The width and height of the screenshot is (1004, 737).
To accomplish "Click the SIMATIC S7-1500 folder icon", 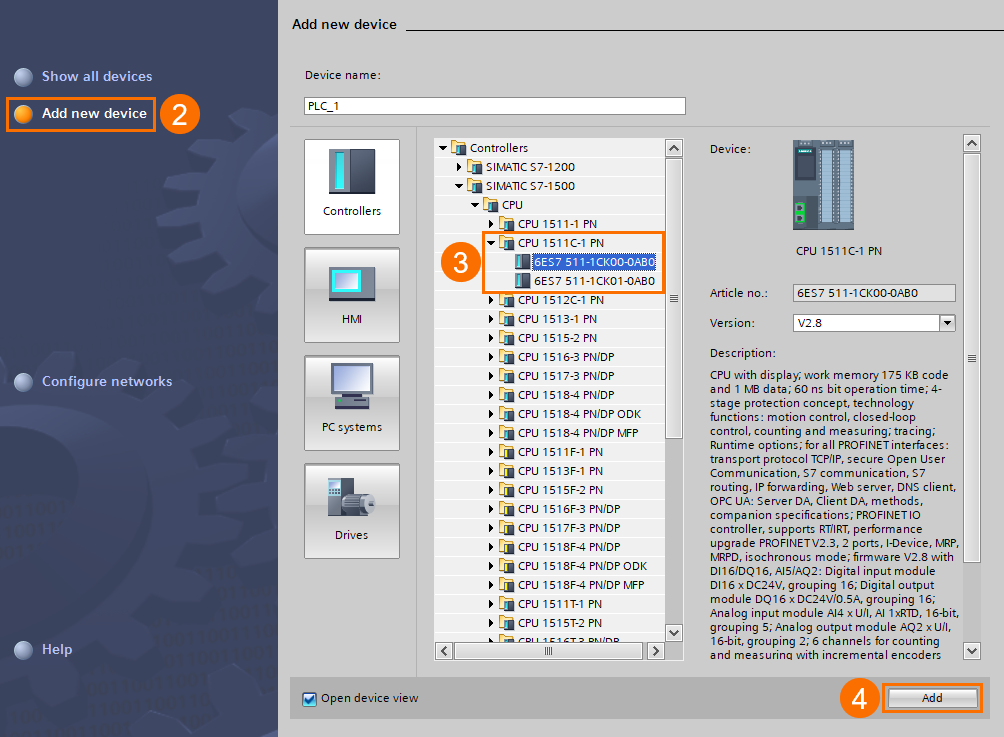I will coord(474,186).
